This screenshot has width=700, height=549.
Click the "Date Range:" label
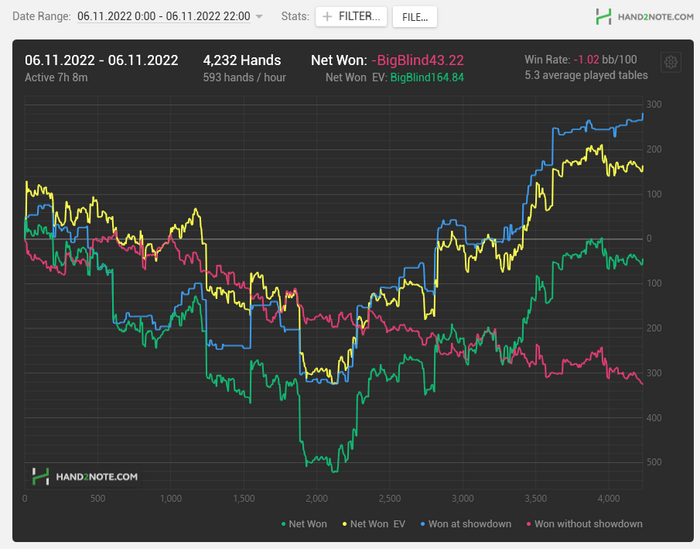click(x=42, y=17)
